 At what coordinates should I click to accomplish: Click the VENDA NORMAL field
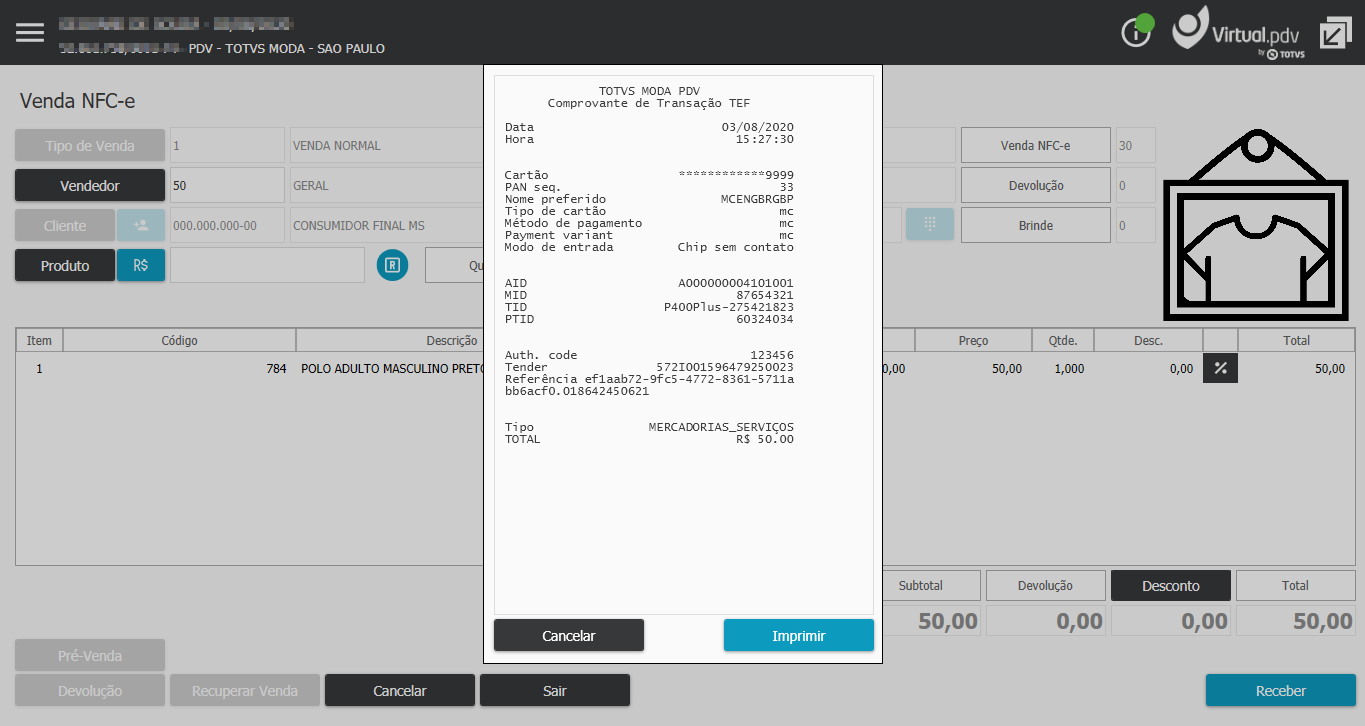(x=386, y=145)
